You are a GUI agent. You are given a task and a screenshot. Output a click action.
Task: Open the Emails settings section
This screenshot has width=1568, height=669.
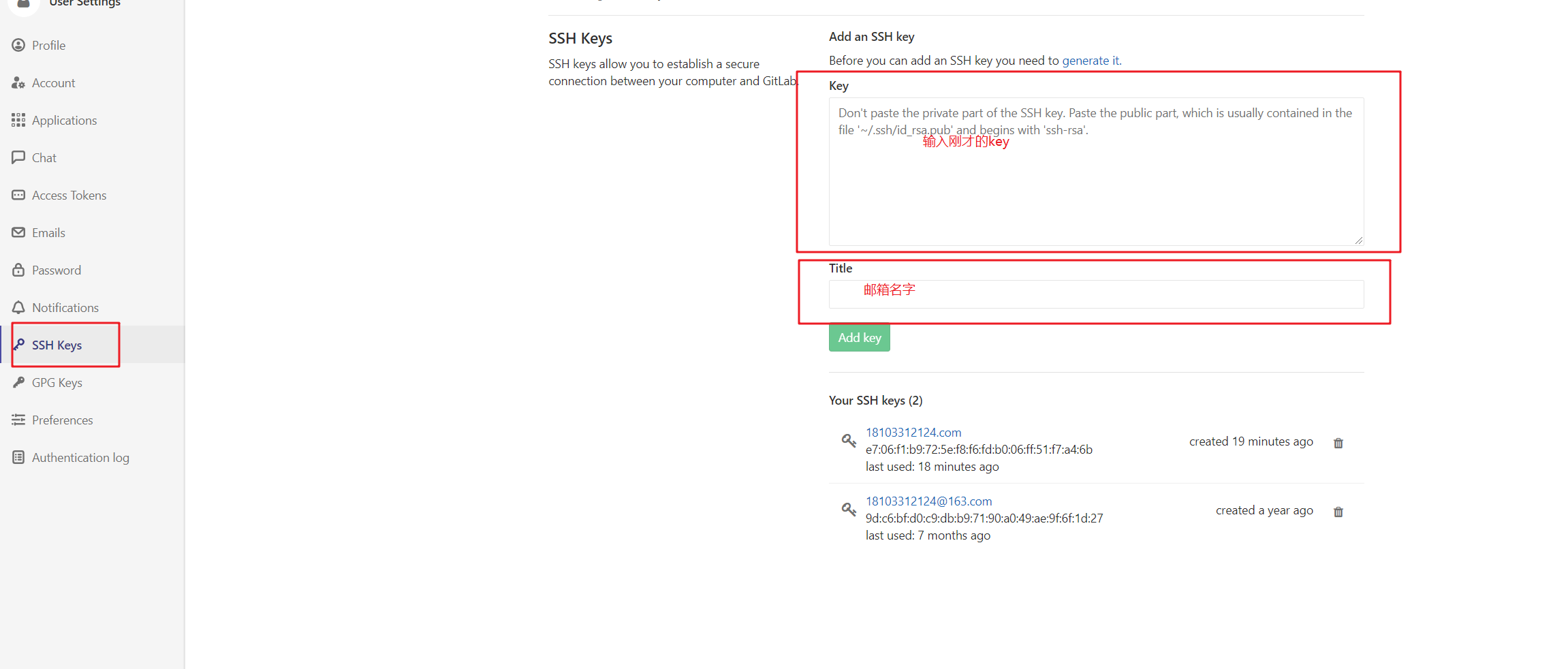tap(48, 232)
